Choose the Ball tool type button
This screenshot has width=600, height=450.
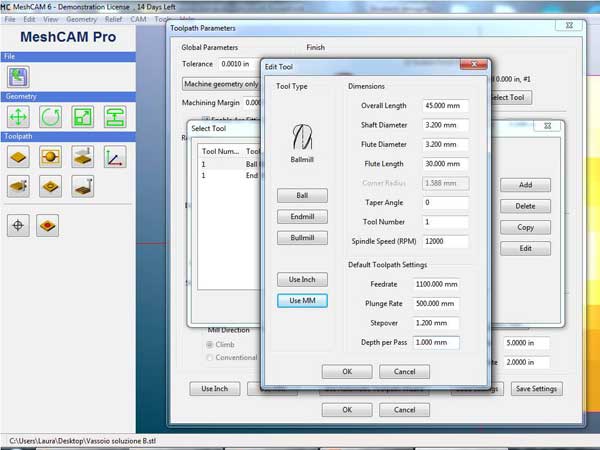pyautogui.click(x=302, y=196)
